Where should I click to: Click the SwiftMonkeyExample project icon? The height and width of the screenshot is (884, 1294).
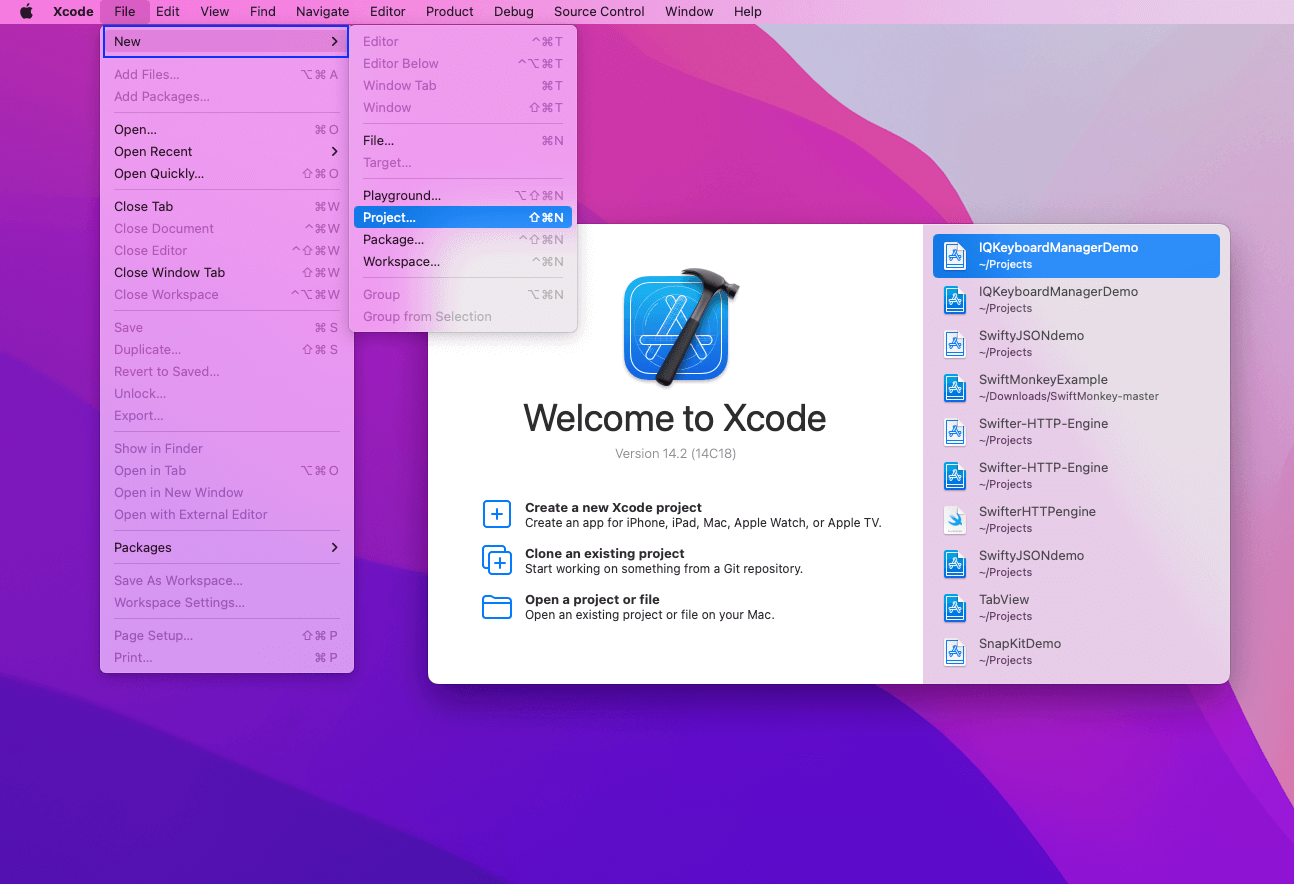point(955,388)
